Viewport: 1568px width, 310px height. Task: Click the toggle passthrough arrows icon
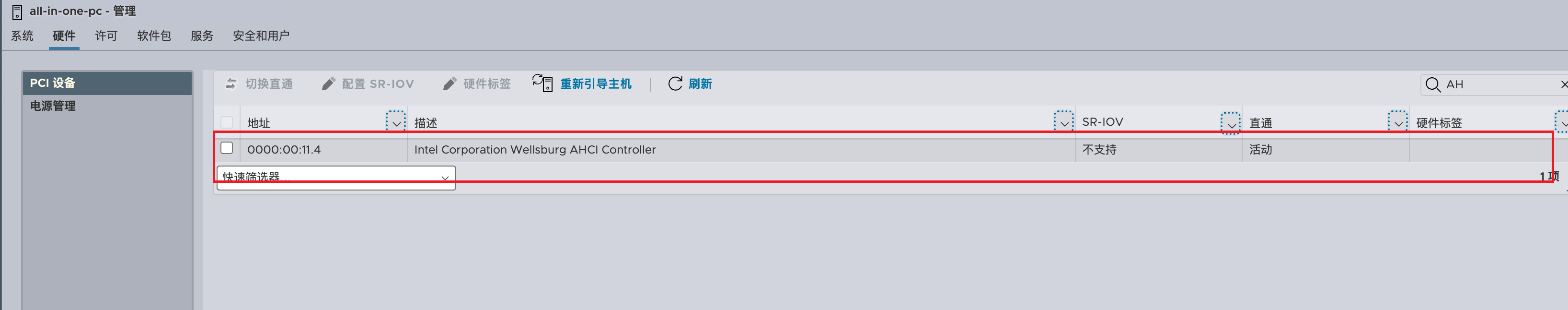click(231, 83)
